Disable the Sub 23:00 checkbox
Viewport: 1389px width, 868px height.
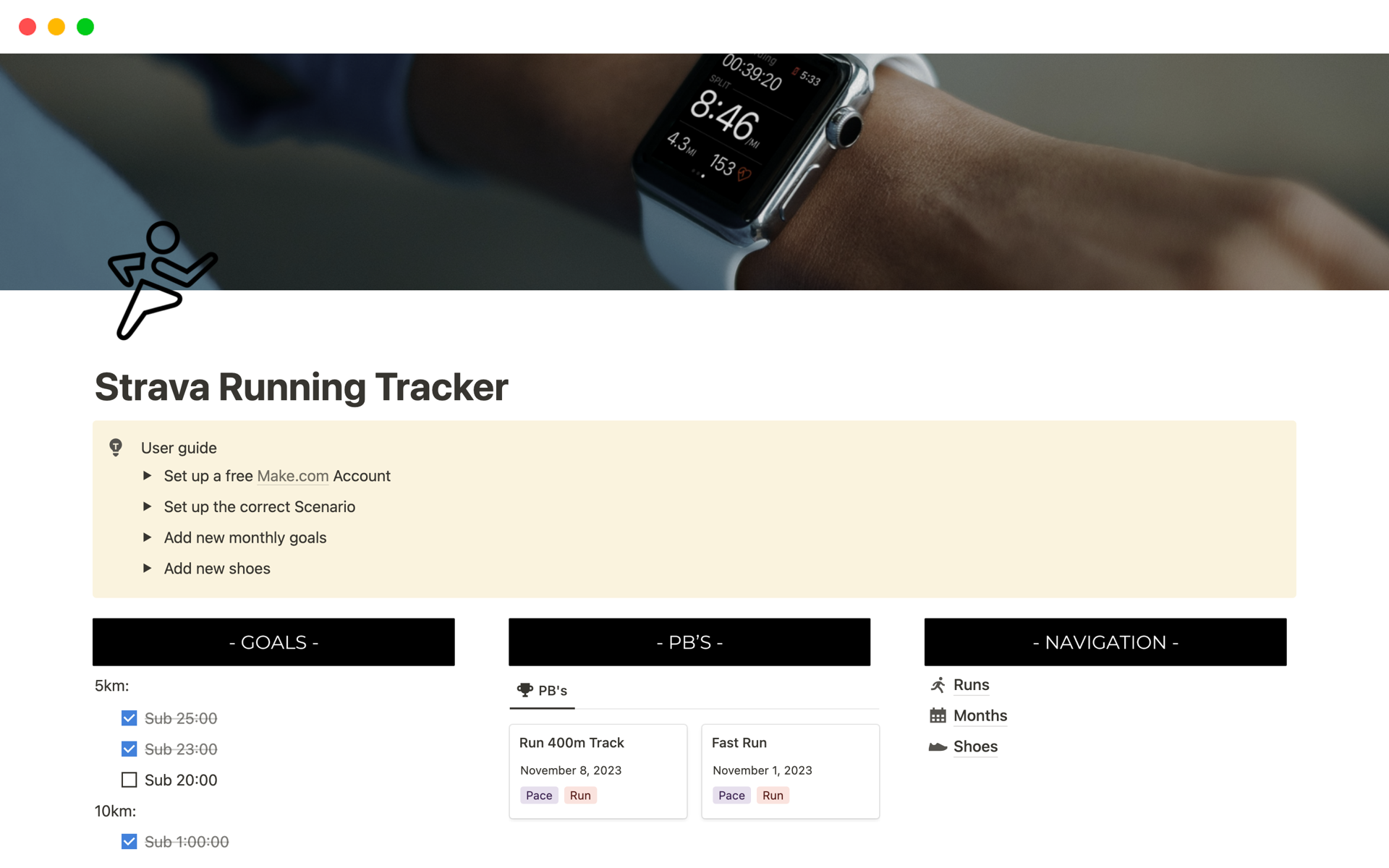129,749
